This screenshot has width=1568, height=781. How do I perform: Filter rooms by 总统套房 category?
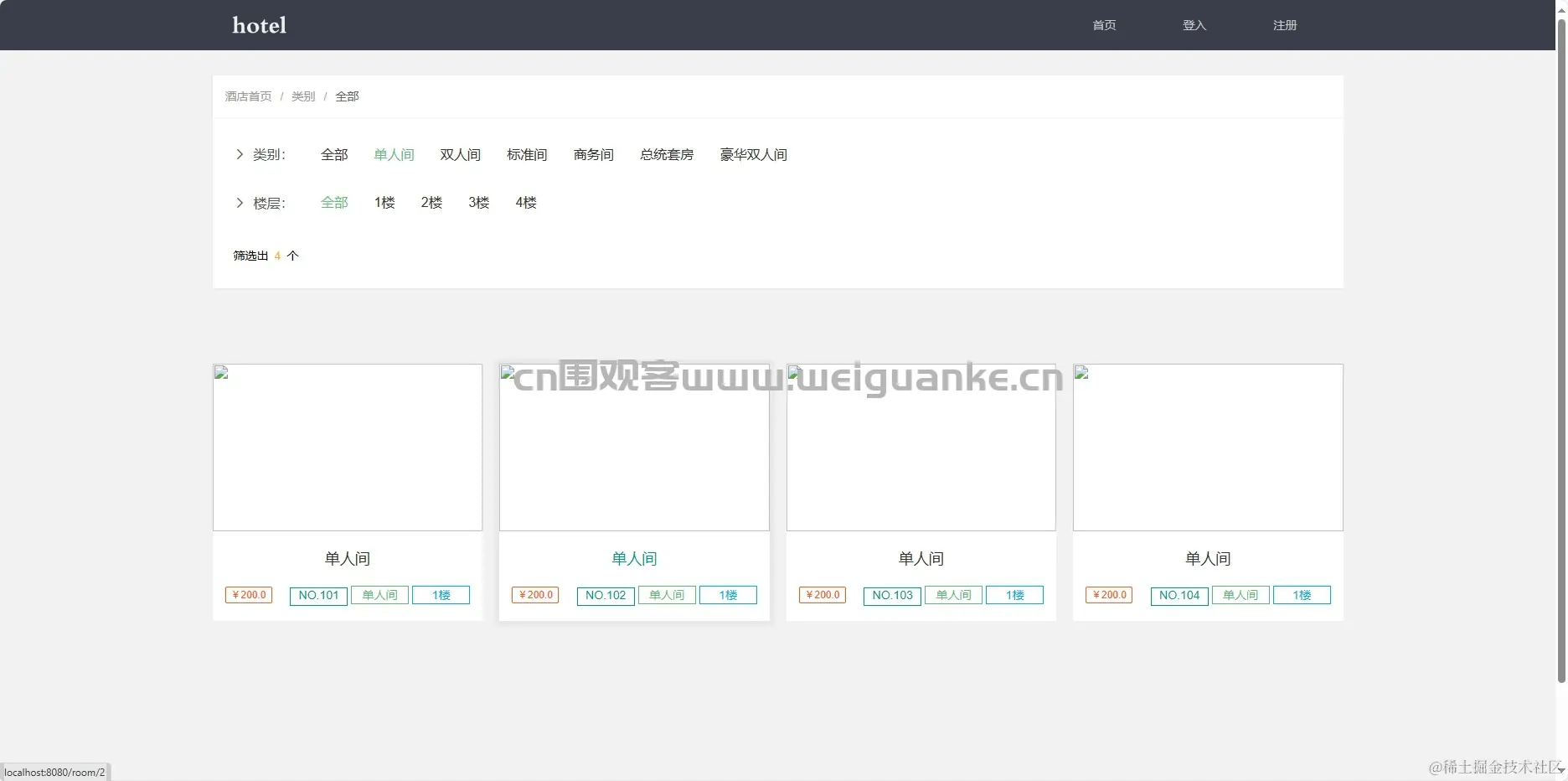click(x=667, y=154)
